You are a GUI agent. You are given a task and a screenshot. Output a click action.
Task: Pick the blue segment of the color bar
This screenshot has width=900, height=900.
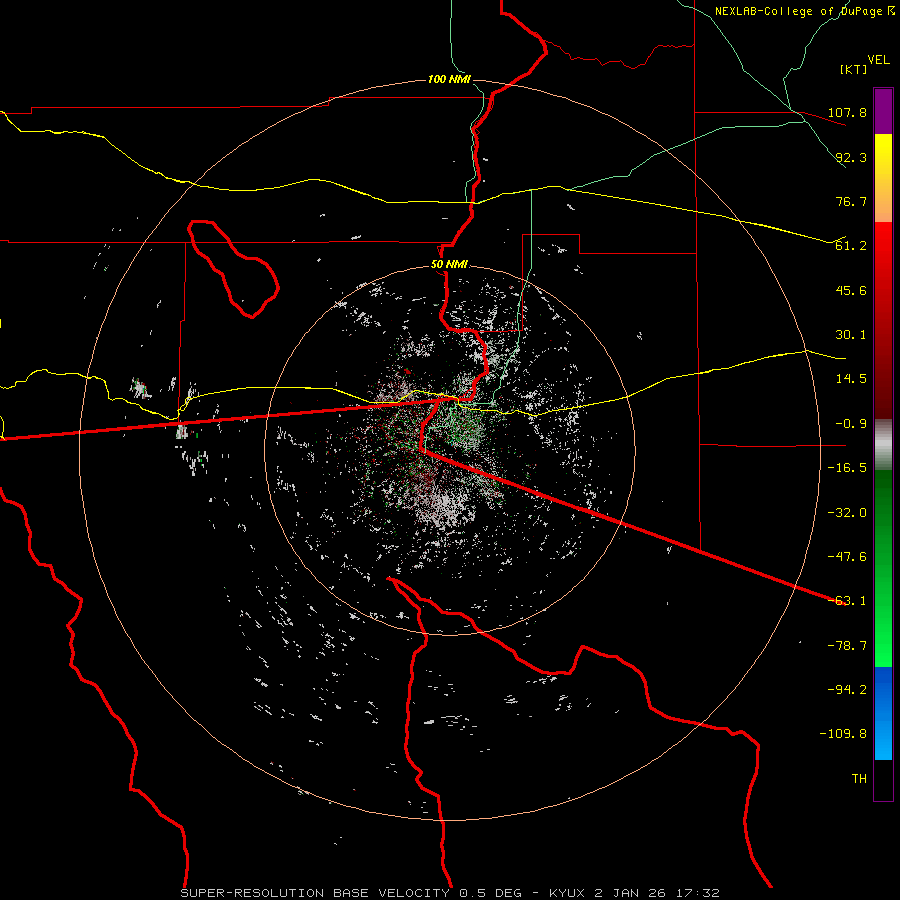(x=883, y=713)
